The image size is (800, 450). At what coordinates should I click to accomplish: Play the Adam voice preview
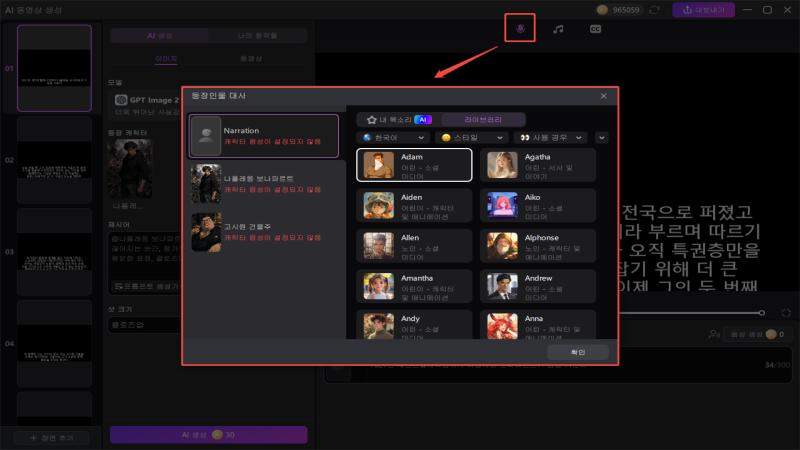click(x=378, y=165)
